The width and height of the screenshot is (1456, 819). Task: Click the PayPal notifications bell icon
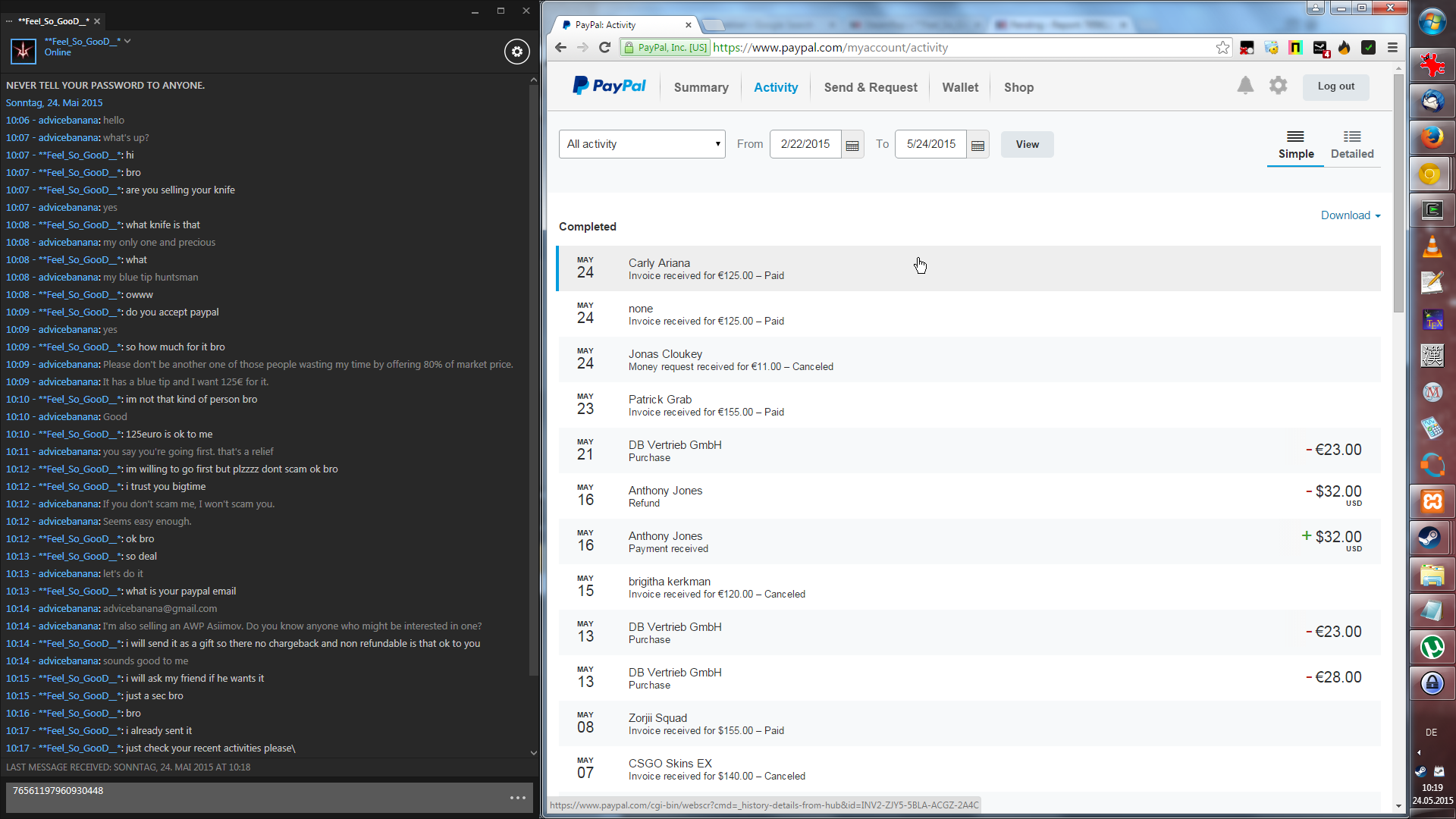click(1245, 86)
